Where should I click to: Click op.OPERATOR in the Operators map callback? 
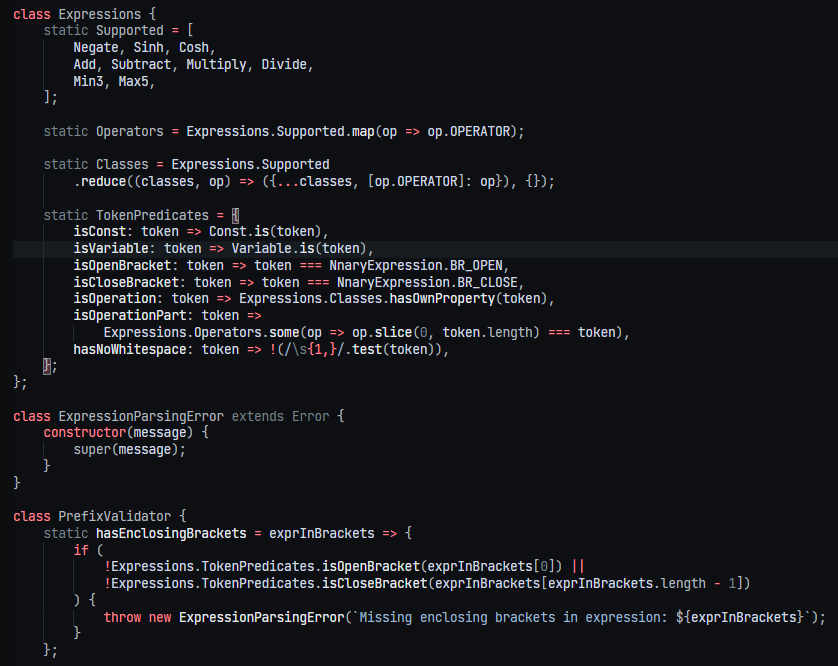(469, 131)
